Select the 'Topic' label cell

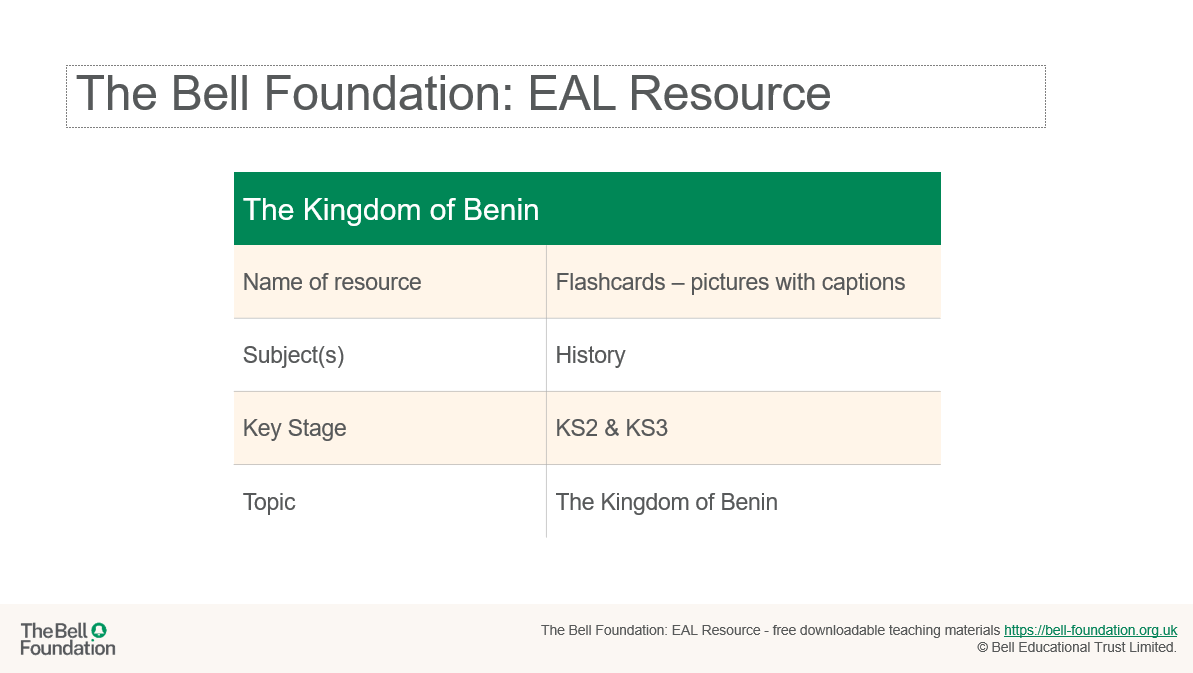tap(390, 502)
